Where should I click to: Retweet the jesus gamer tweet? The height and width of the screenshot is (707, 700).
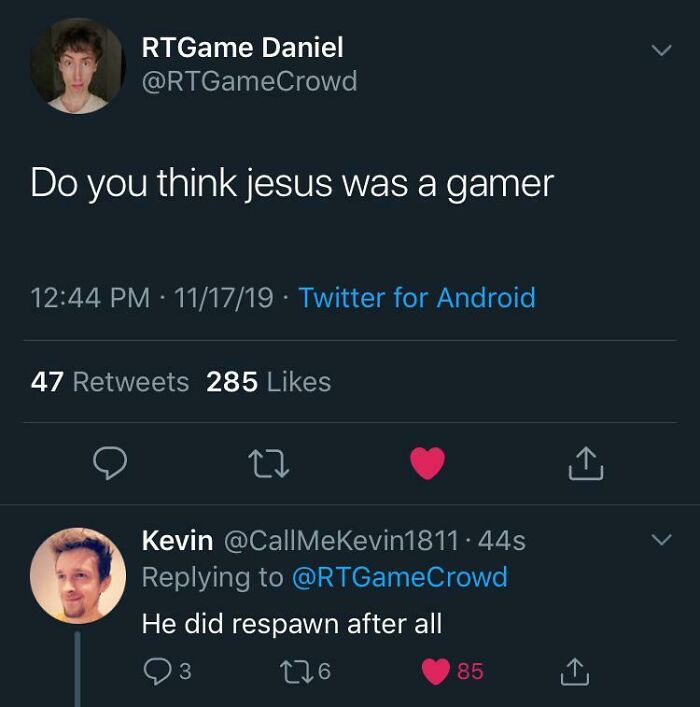coord(270,462)
